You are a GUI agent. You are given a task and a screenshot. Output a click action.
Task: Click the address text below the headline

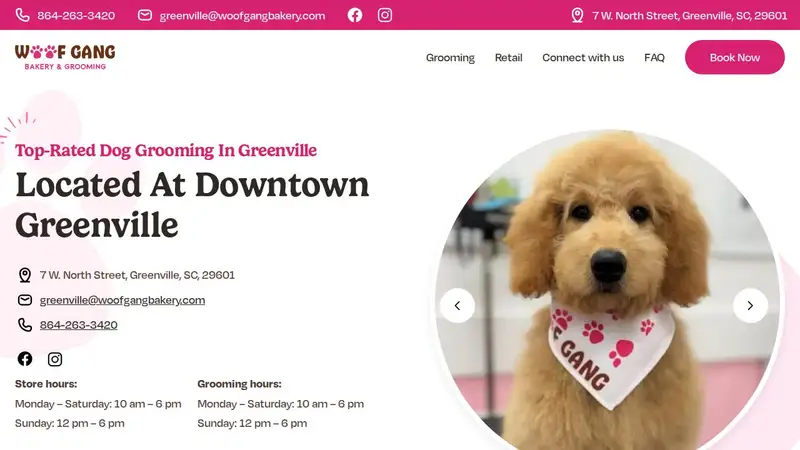pyautogui.click(x=137, y=275)
